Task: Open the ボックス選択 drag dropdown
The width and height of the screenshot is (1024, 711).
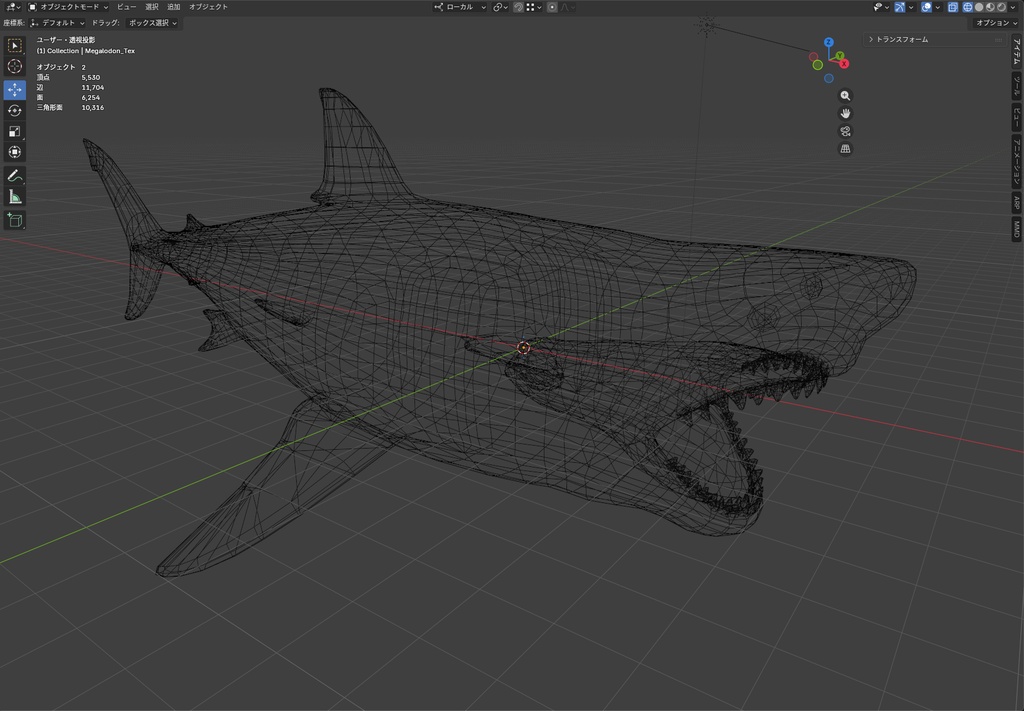Action: pyautogui.click(x=152, y=23)
